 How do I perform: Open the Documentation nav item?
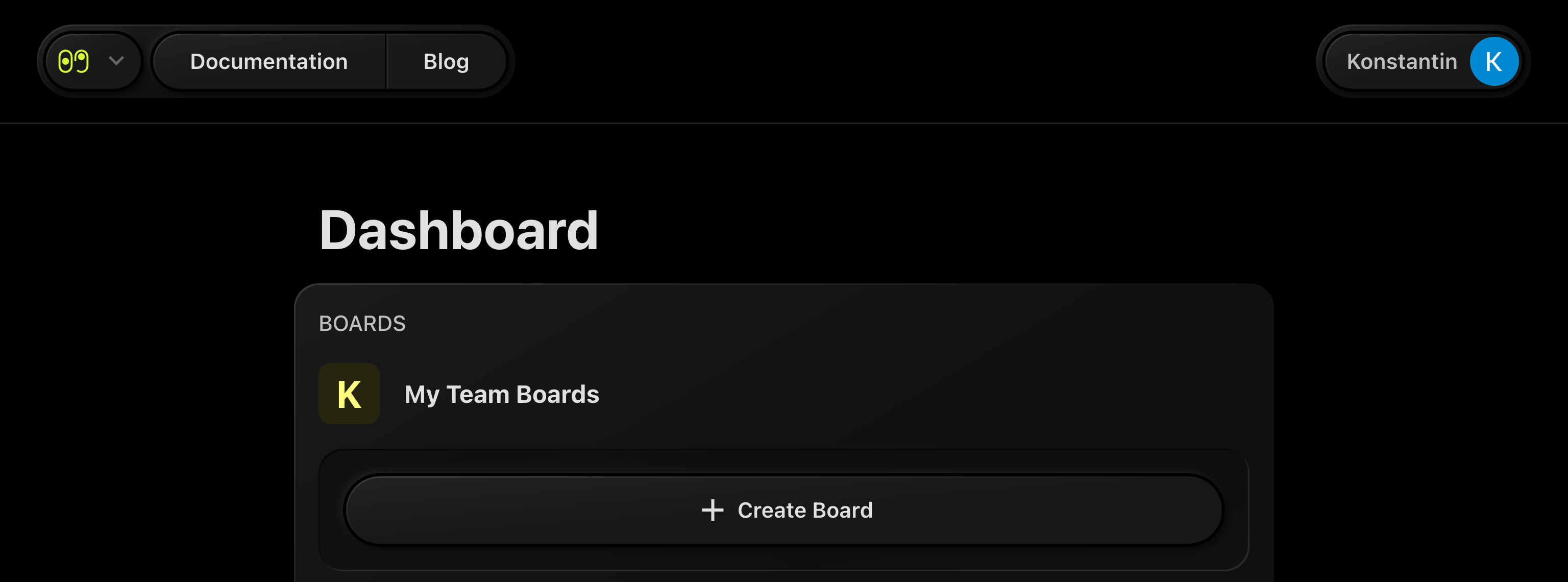[x=269, y=61]
